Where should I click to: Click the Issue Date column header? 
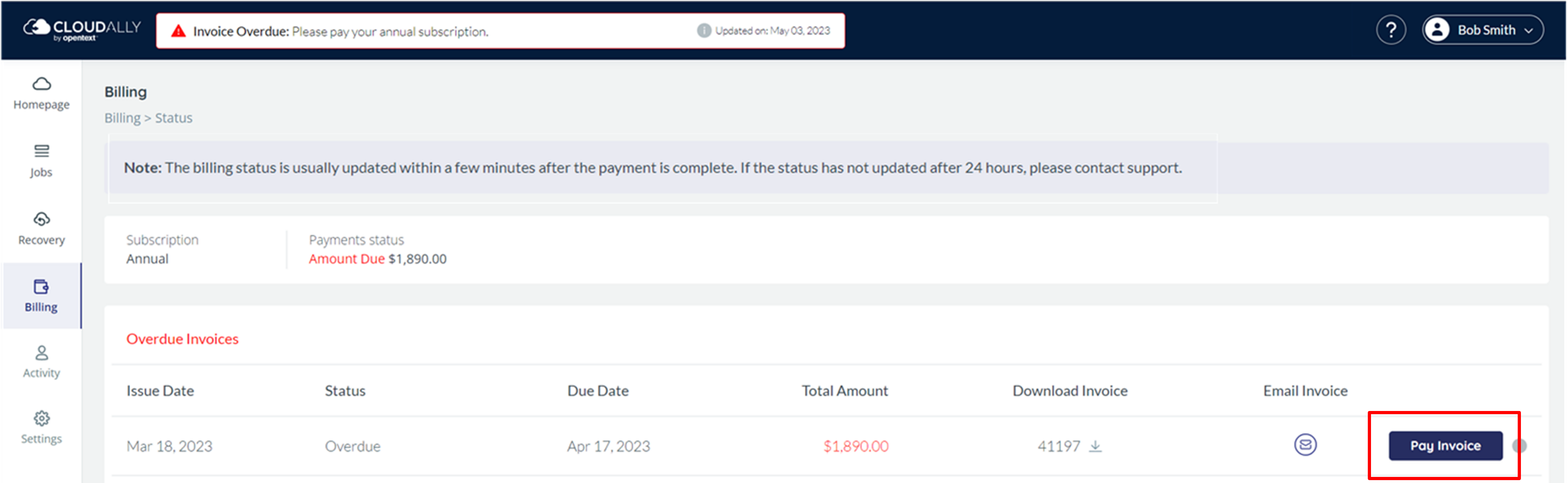tap(160, 390)
